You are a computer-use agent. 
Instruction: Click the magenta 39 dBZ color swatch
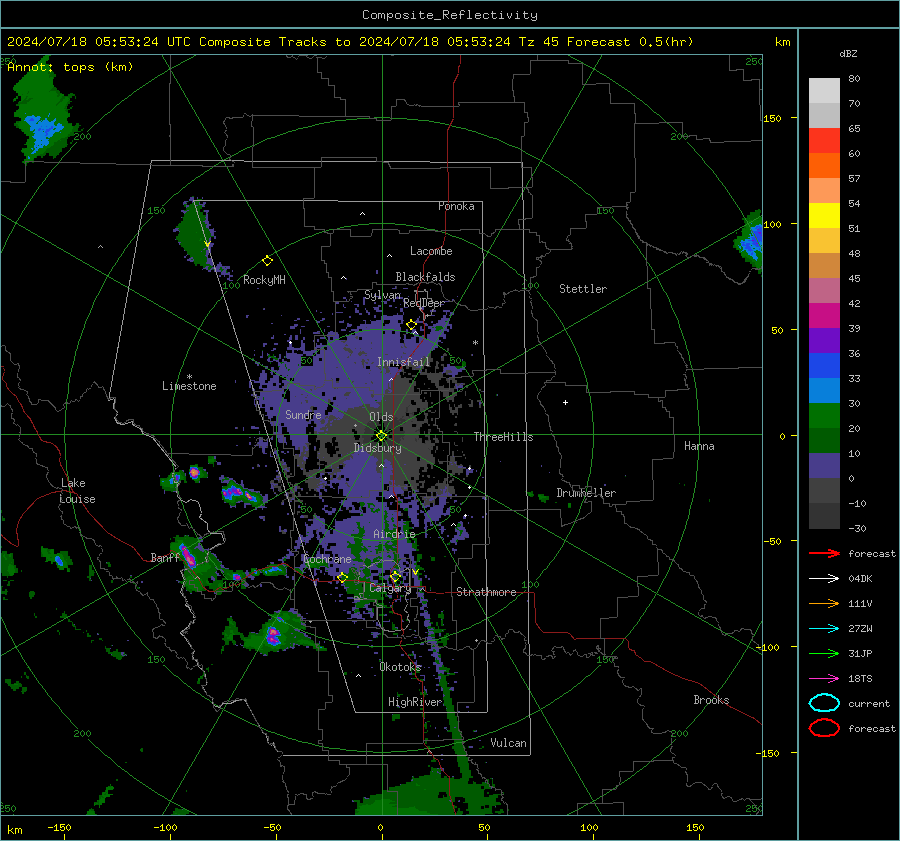click(824, 316)
